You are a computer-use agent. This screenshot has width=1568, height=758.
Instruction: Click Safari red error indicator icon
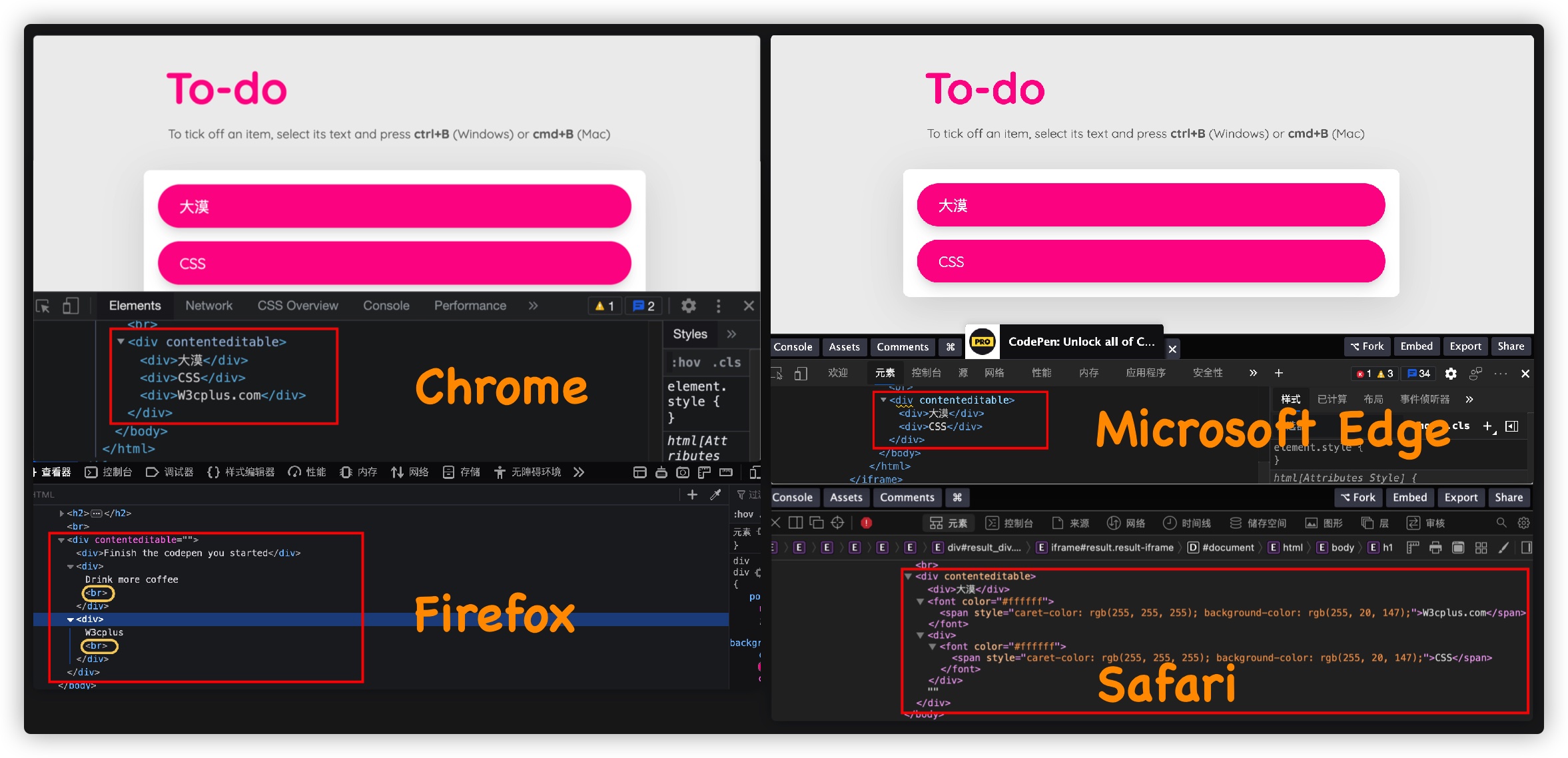coord(867,523)
